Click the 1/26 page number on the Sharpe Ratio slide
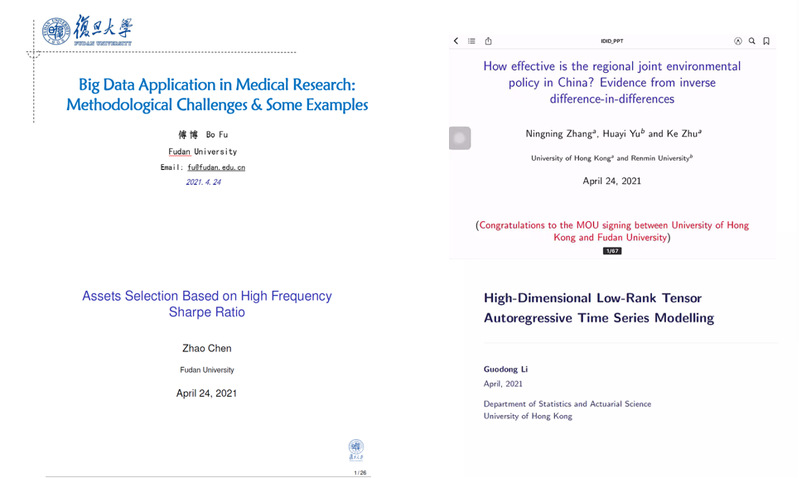Image resolution: width=799 pixels, height=478 pixels. (360, 471)
